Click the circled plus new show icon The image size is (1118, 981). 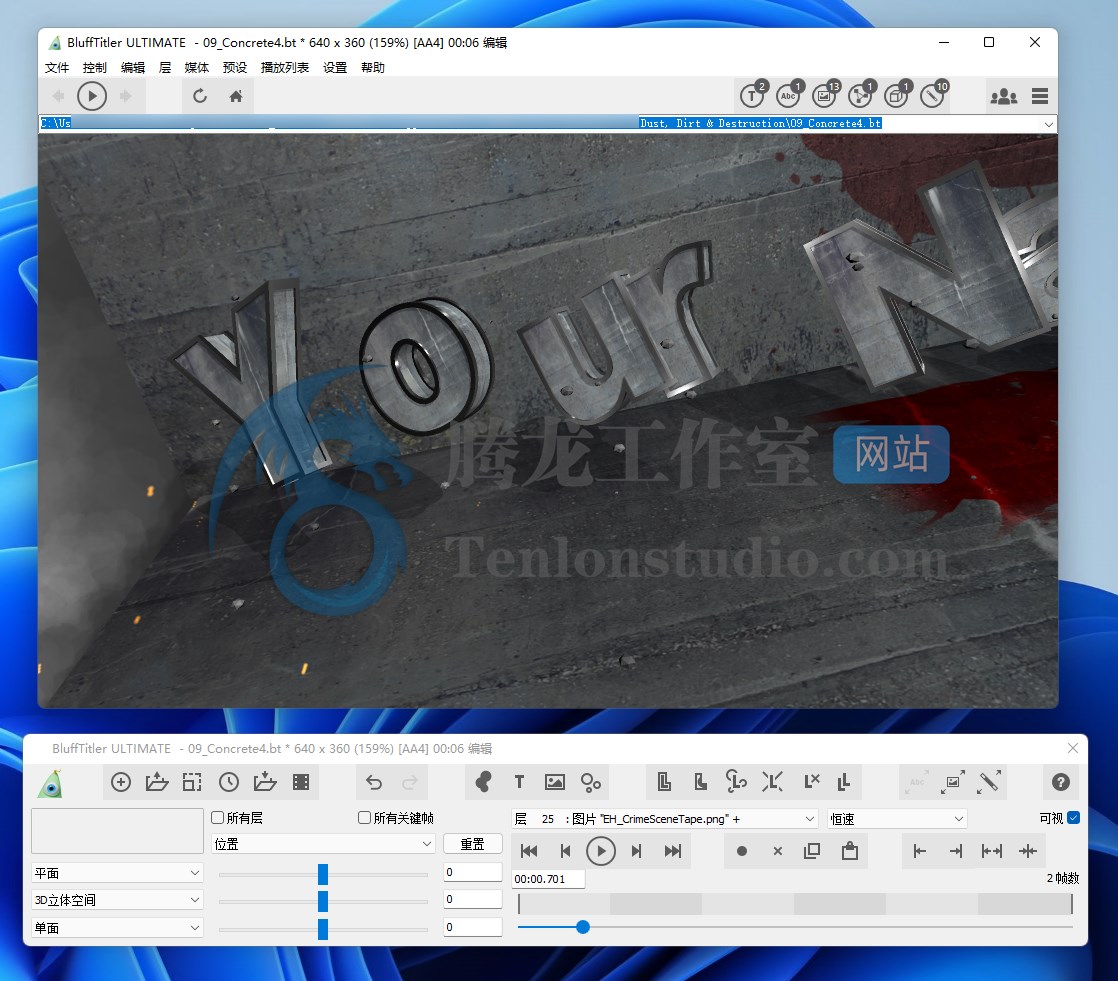[x=121, y=782]
